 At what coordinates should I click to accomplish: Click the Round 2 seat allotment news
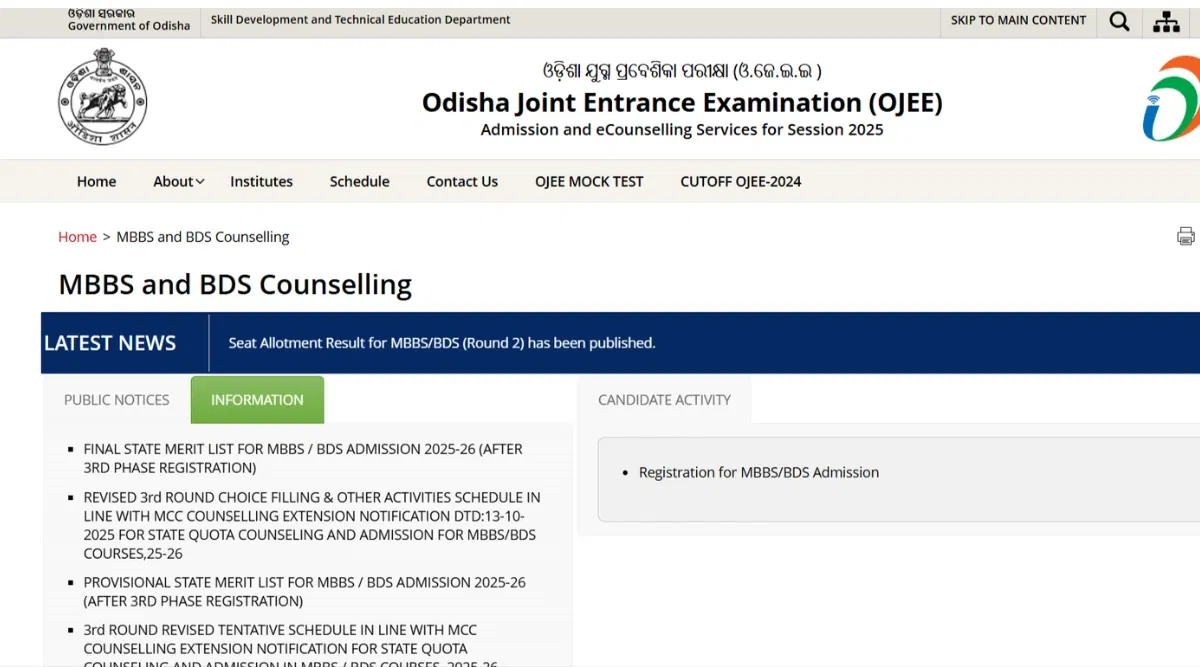pos(441,343)
